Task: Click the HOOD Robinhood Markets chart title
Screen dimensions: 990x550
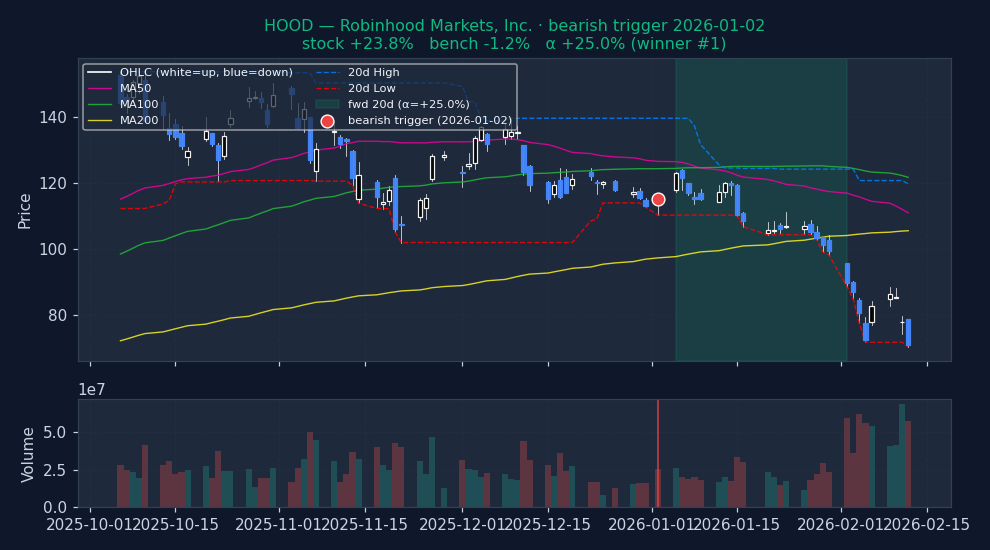Action: (514, 26)
